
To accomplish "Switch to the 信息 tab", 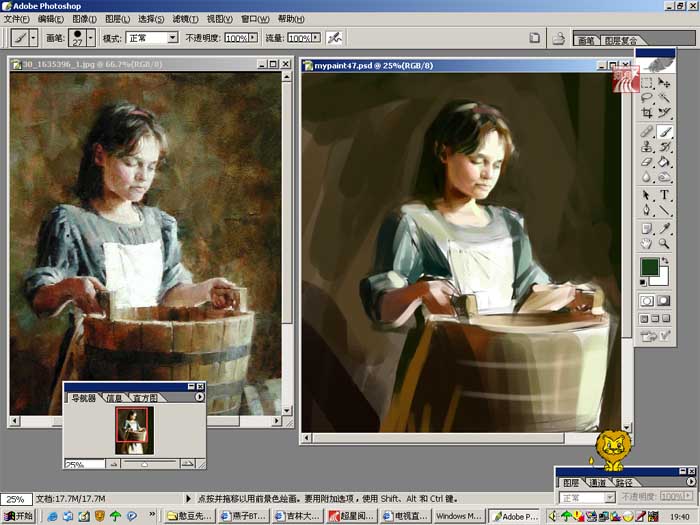I will [114, 398].
